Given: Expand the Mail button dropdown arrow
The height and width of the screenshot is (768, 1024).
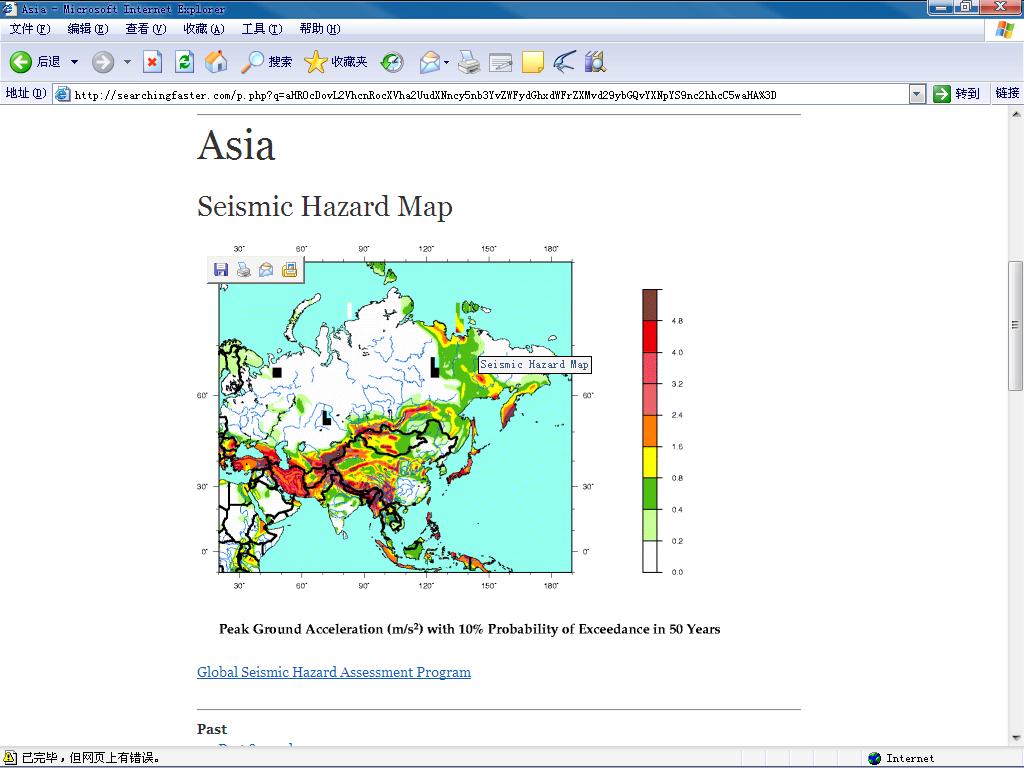Looking at the screenshot, I should pyautogui.click(x=447, y=62).
